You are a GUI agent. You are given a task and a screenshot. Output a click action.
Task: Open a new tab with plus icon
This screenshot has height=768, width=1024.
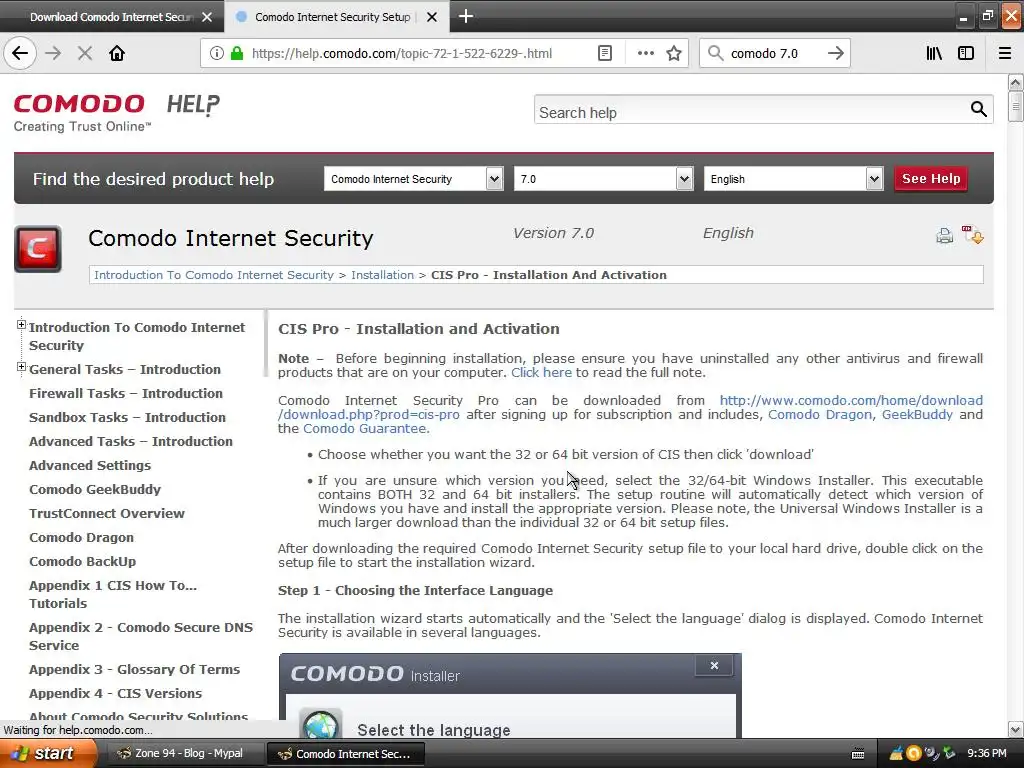466,16
